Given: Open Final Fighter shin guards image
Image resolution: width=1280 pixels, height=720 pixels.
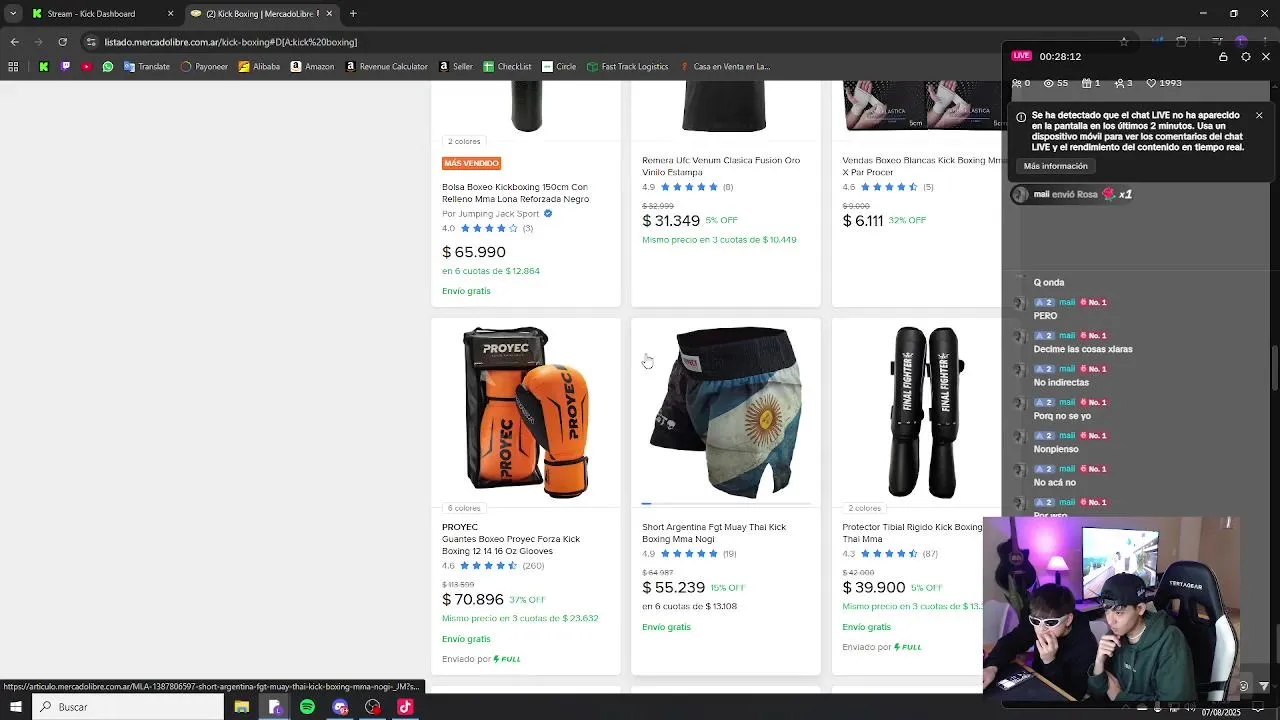Looking at the screenshot, I should 925,412.
